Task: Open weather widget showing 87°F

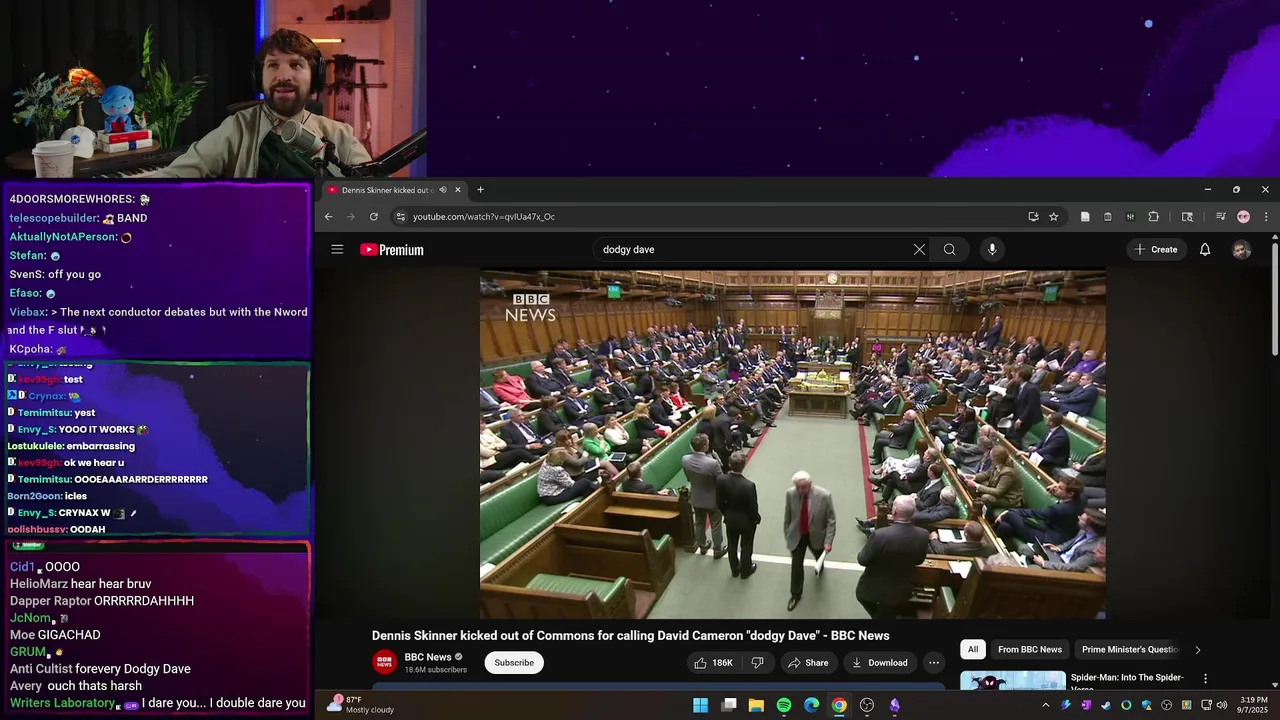Action: point(361,705)
